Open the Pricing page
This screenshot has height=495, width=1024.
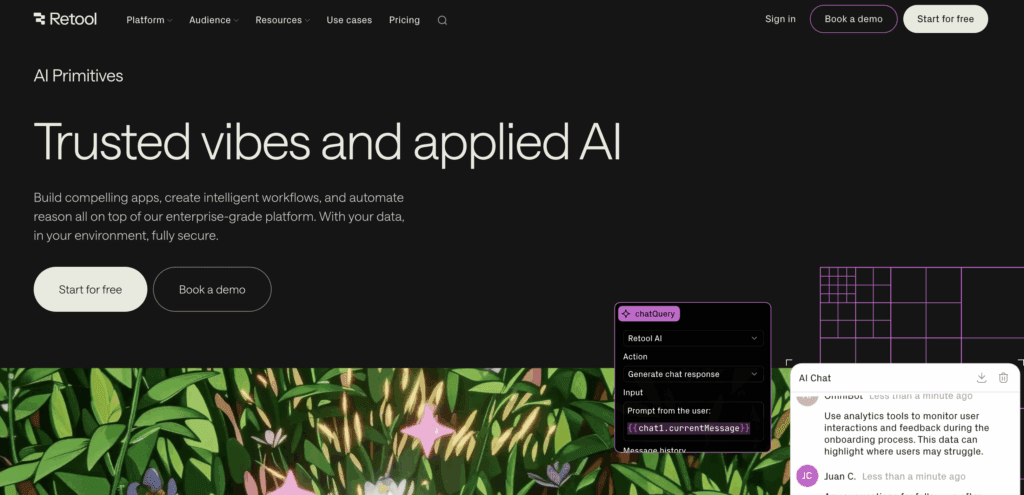coord(404,20)
